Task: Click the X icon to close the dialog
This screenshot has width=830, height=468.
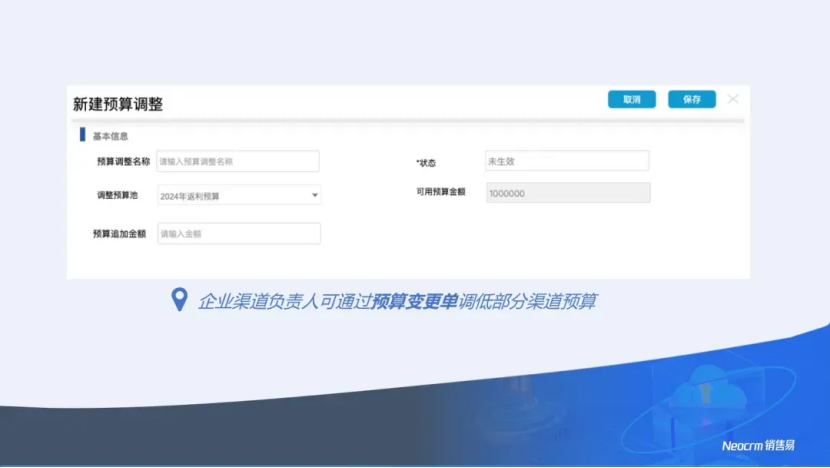Action: tap(733, 99)
